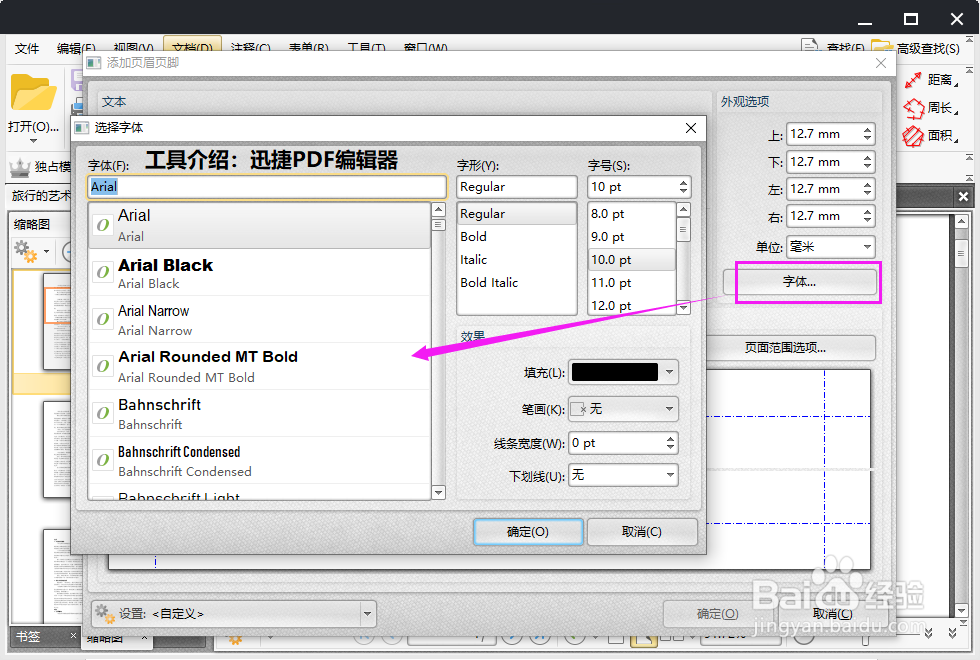This screenshot has width=980, height=660.
Task: Select the Bahnschrift font
Action: click(259, 413)
